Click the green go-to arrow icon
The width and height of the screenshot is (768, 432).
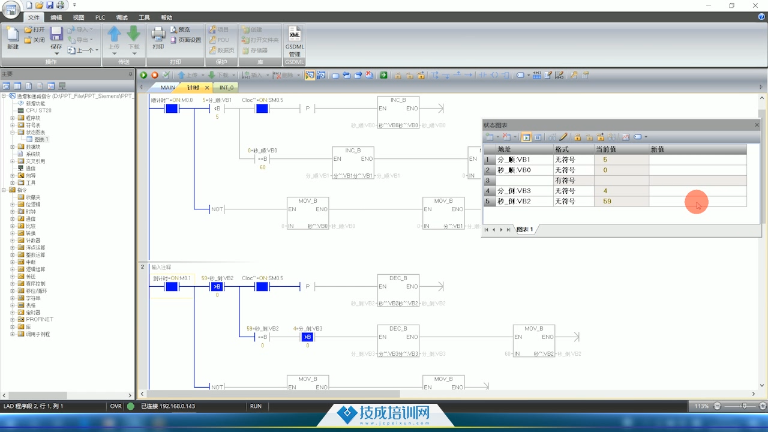coord(384,75)
